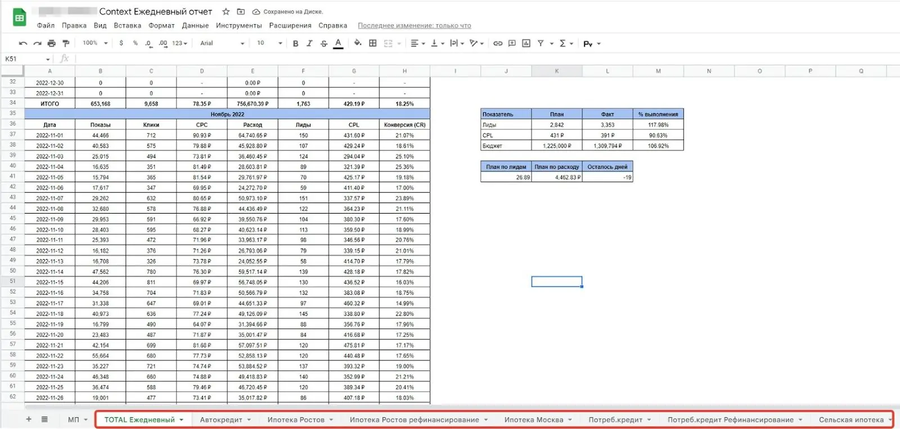Open the Справка menu

click(332, 26)
